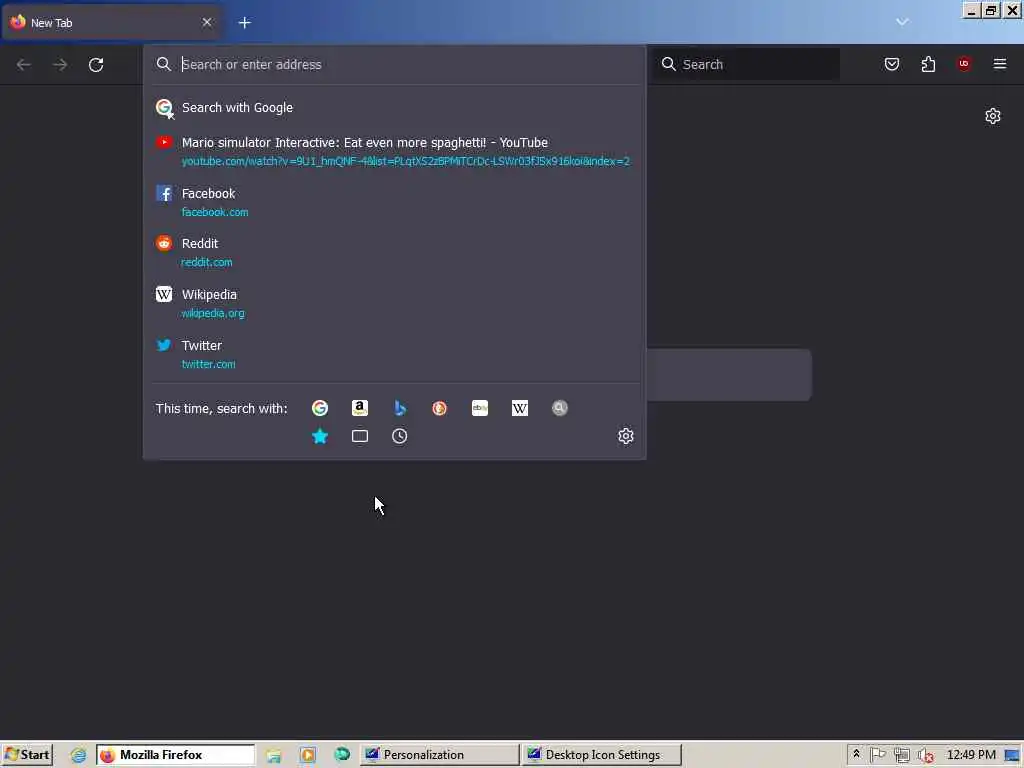Open the green globe taskbar icon
This screenshot has width=1024, height=768.
342,755
